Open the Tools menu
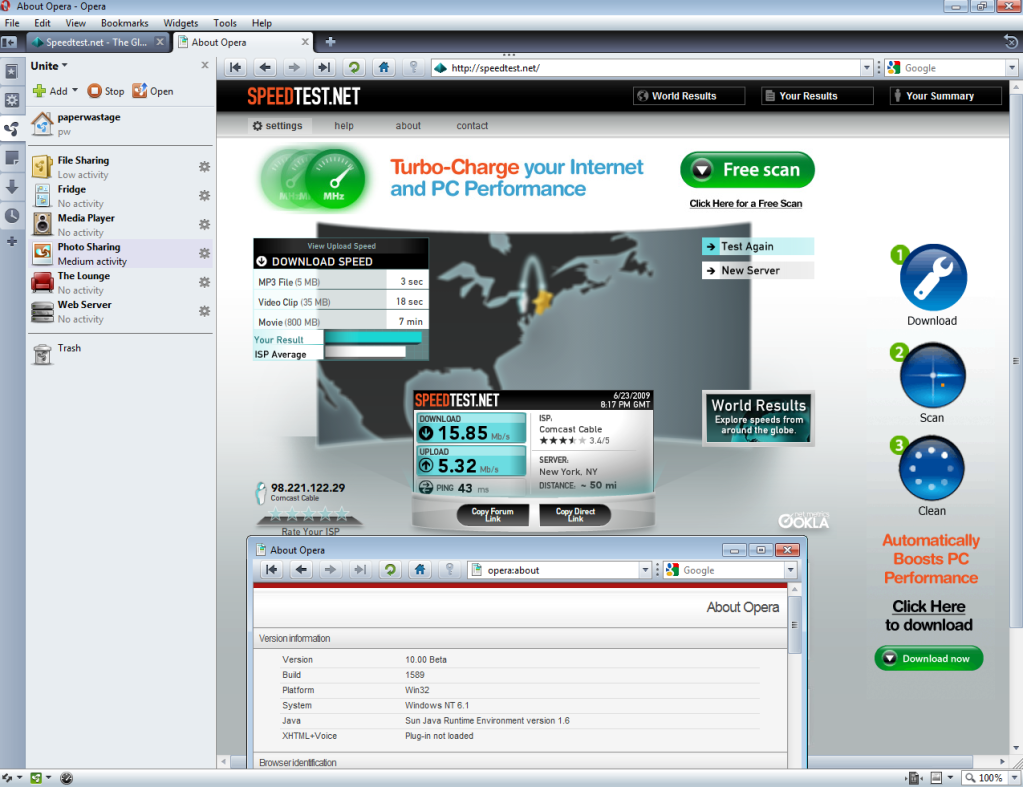 click(225, 23)
